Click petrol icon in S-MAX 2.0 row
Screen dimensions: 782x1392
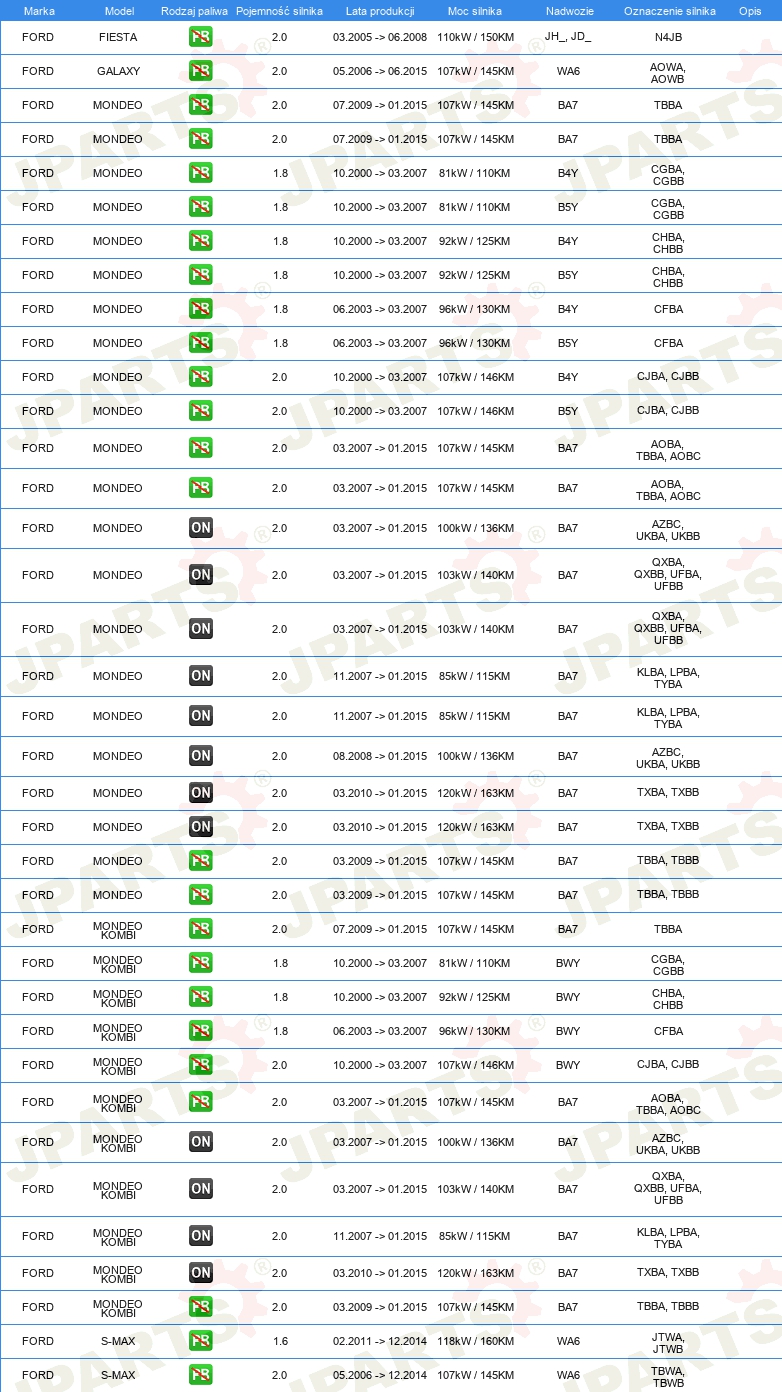click(x=201, y=1375)
